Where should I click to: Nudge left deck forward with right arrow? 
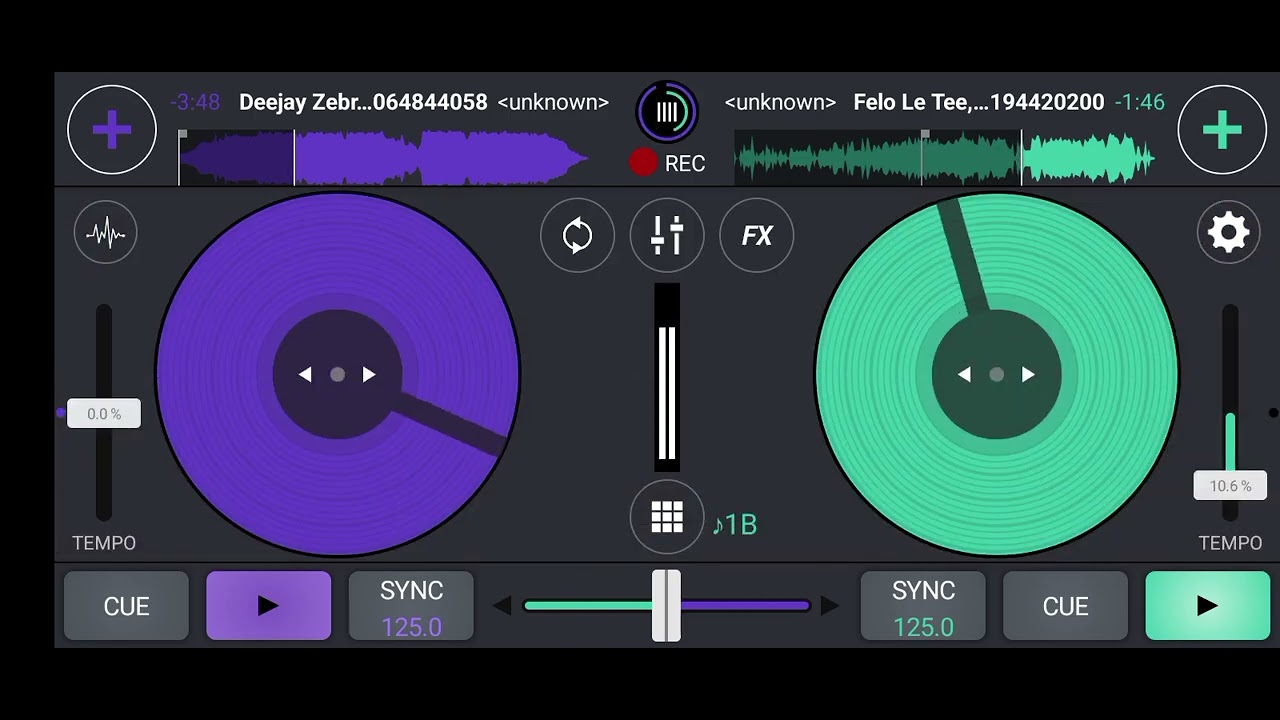pos(369,374)
